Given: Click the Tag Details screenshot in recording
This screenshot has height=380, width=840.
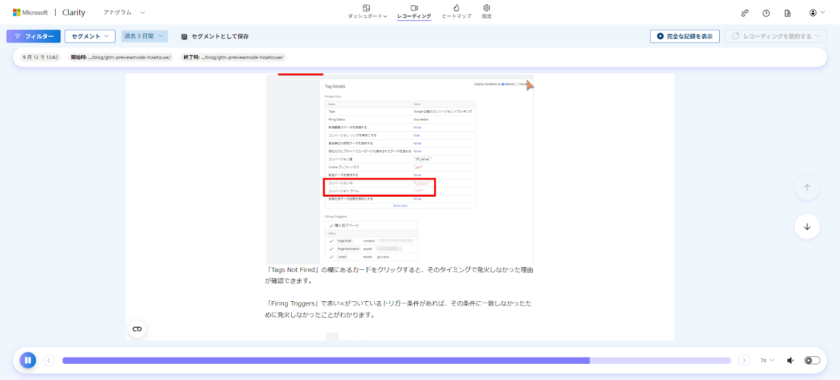Looking at the screenshot, I should pos(400,169).
